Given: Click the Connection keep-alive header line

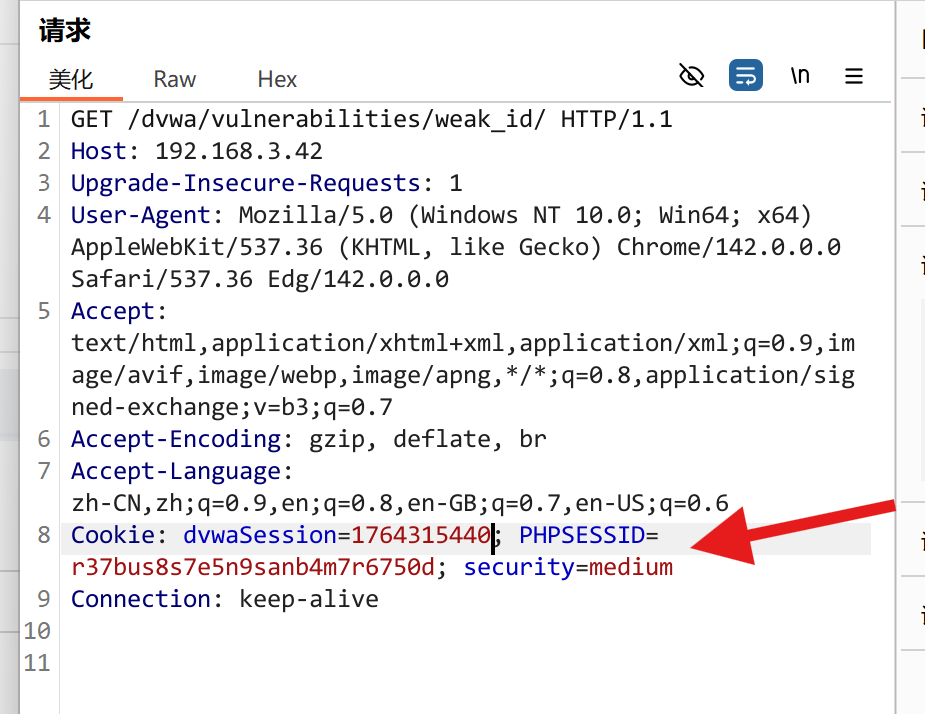Looking at the screenshot, I should tap(225, 599).
